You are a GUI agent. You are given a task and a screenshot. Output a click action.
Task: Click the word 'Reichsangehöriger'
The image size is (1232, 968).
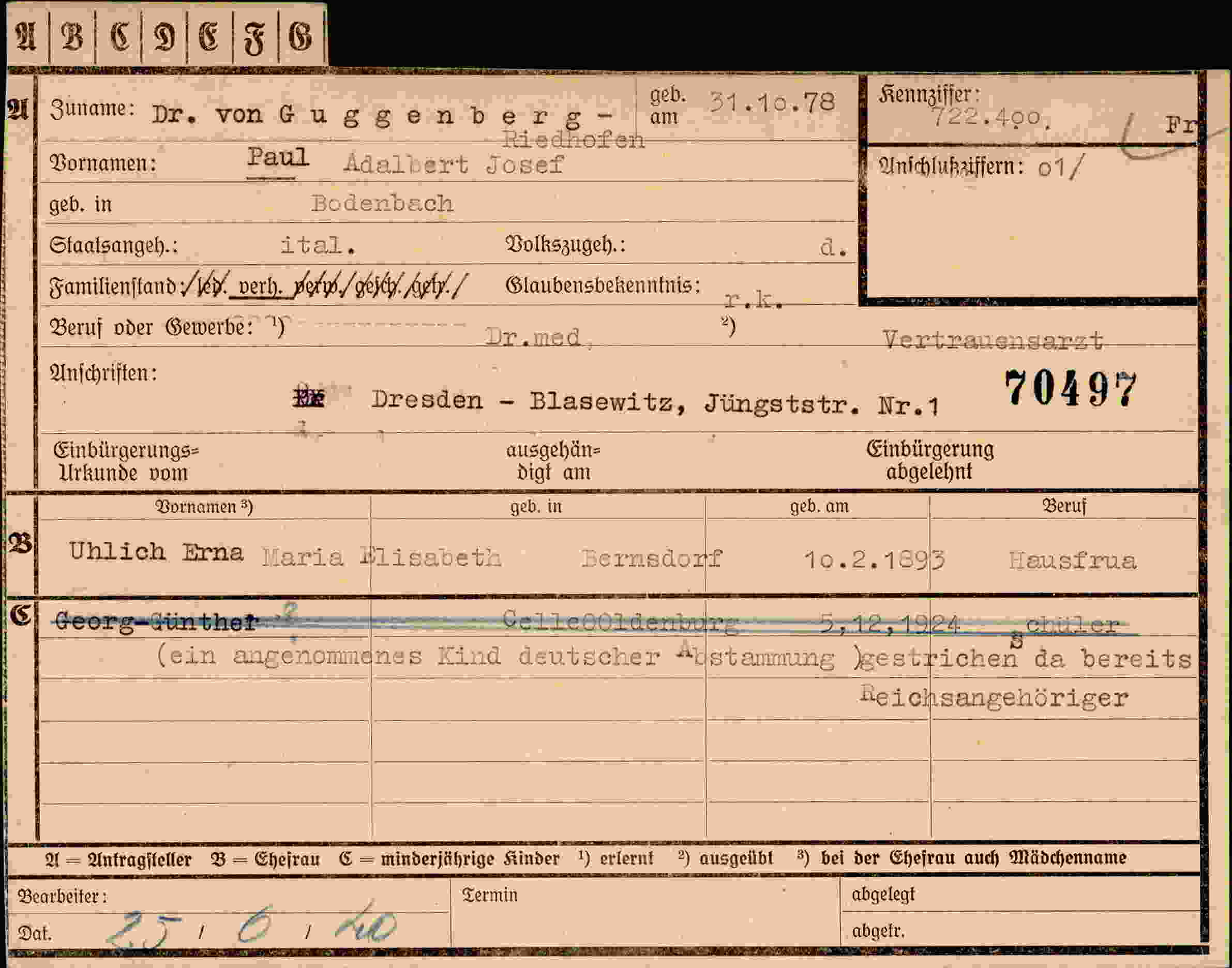[x=994, y=697]
